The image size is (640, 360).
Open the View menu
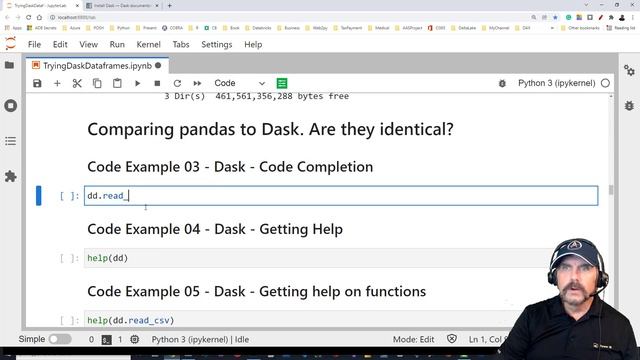click(x=89, y=44)
